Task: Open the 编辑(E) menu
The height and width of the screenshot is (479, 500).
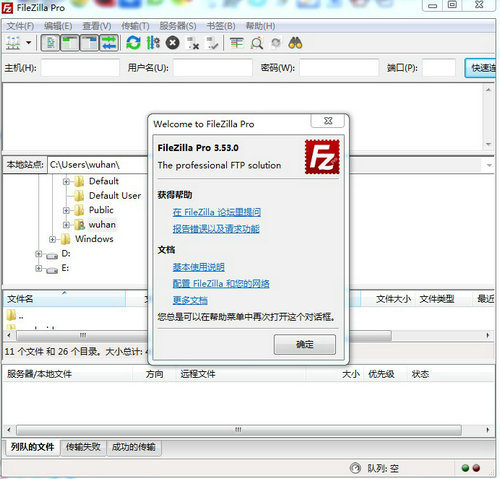Action: coord(58,26)
